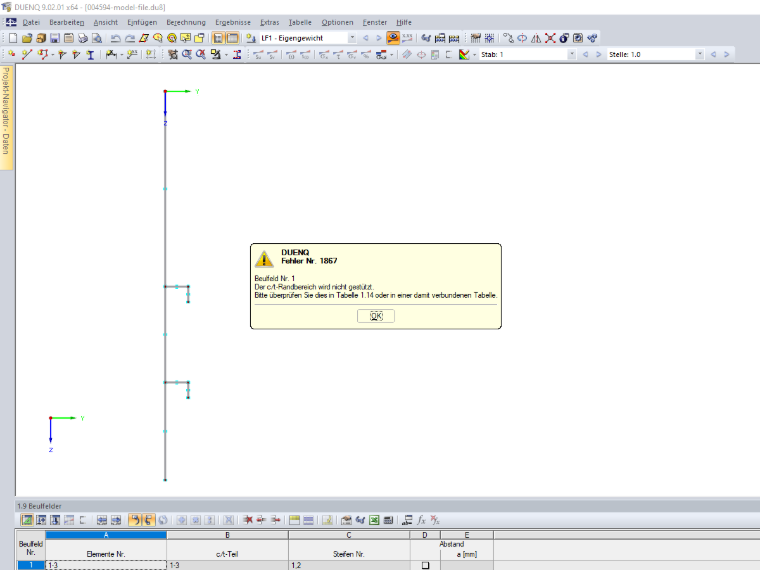Screen dimensions: 760x570
Task: Open the Ansicht menu
Action: tap(106, 22)
